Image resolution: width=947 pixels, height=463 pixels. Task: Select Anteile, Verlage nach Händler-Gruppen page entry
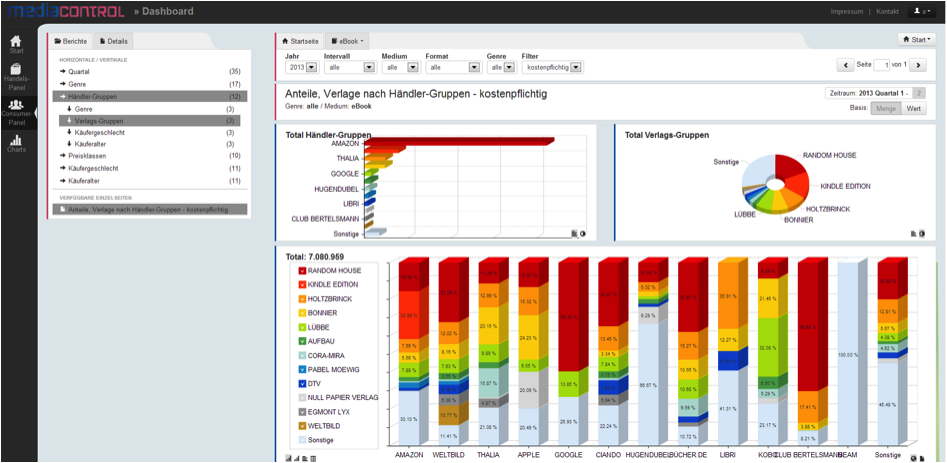150,209
